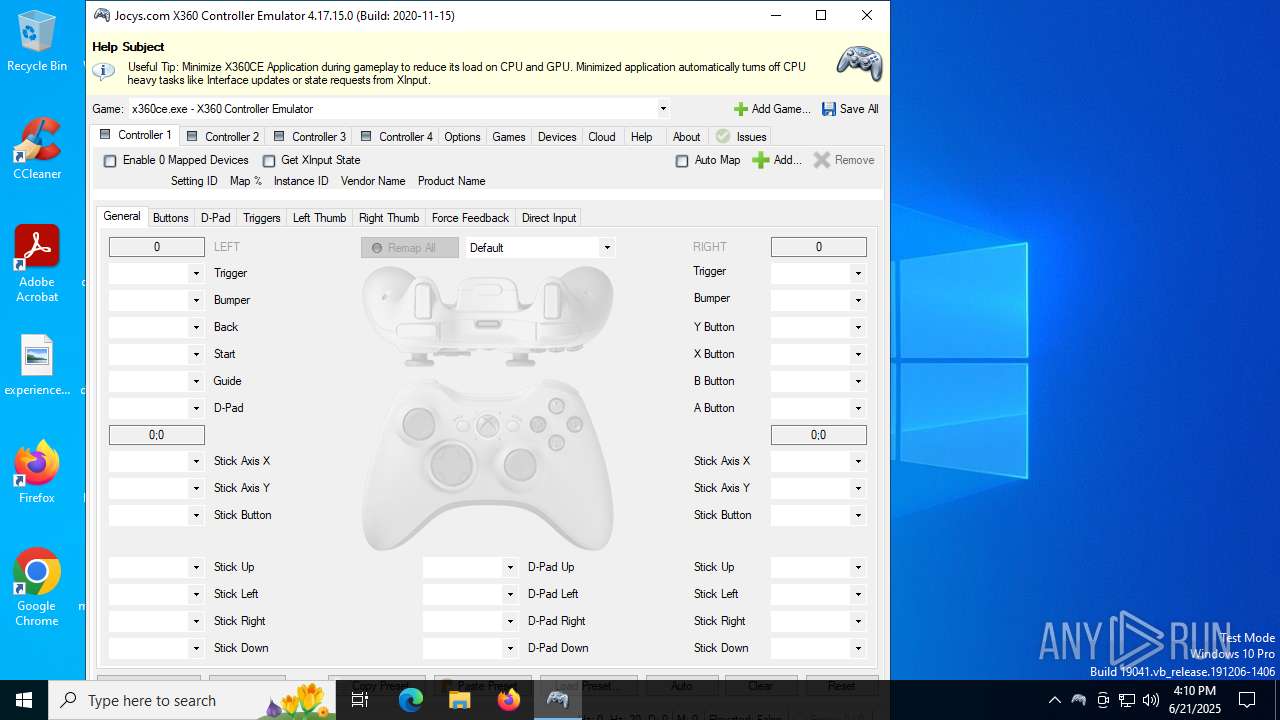This screenshot has height=720, width=1280.
Task: Click Firefox icon in the taskbar
Action: pos(509,700)
